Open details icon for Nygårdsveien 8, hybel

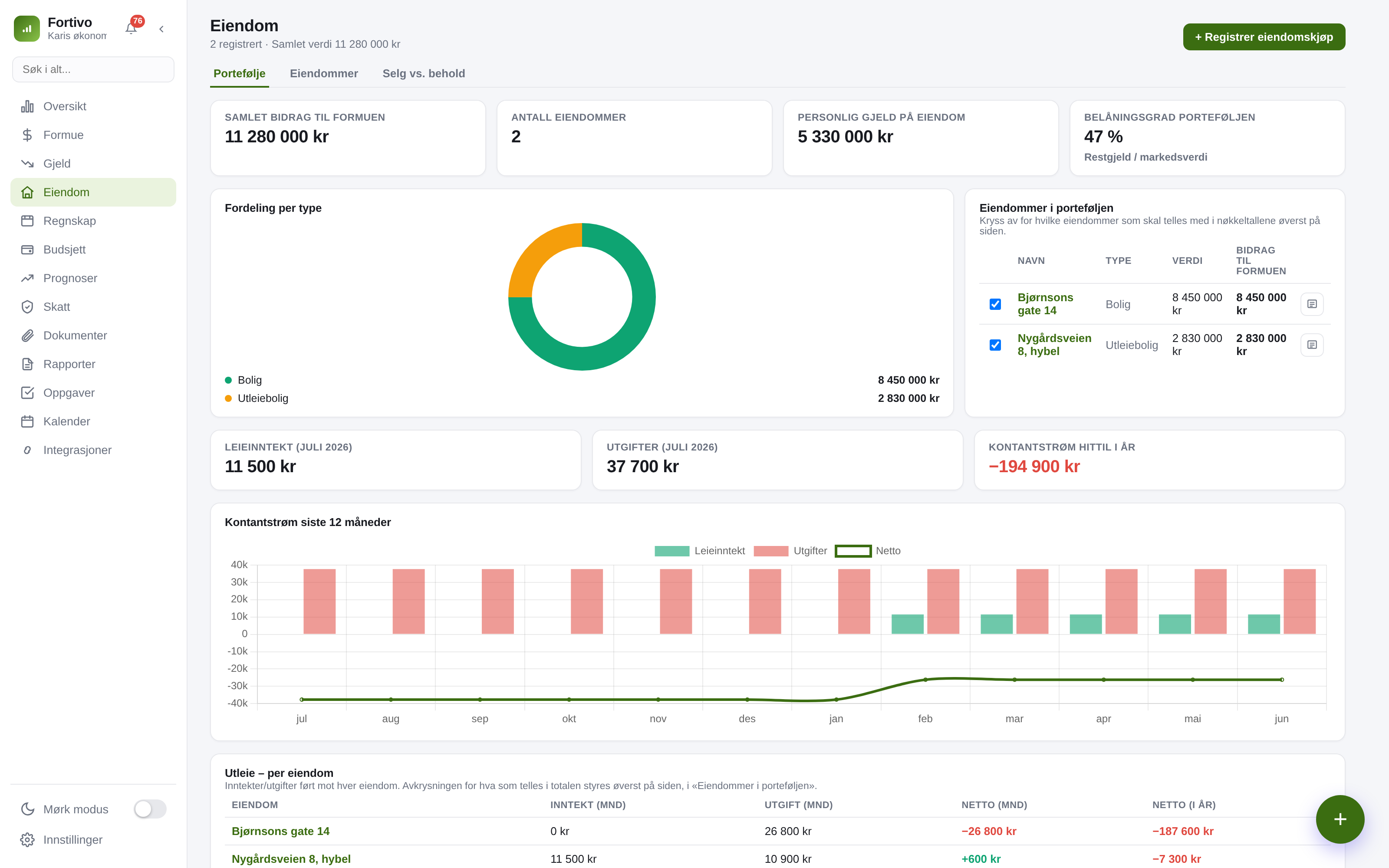coord(1311,345)
